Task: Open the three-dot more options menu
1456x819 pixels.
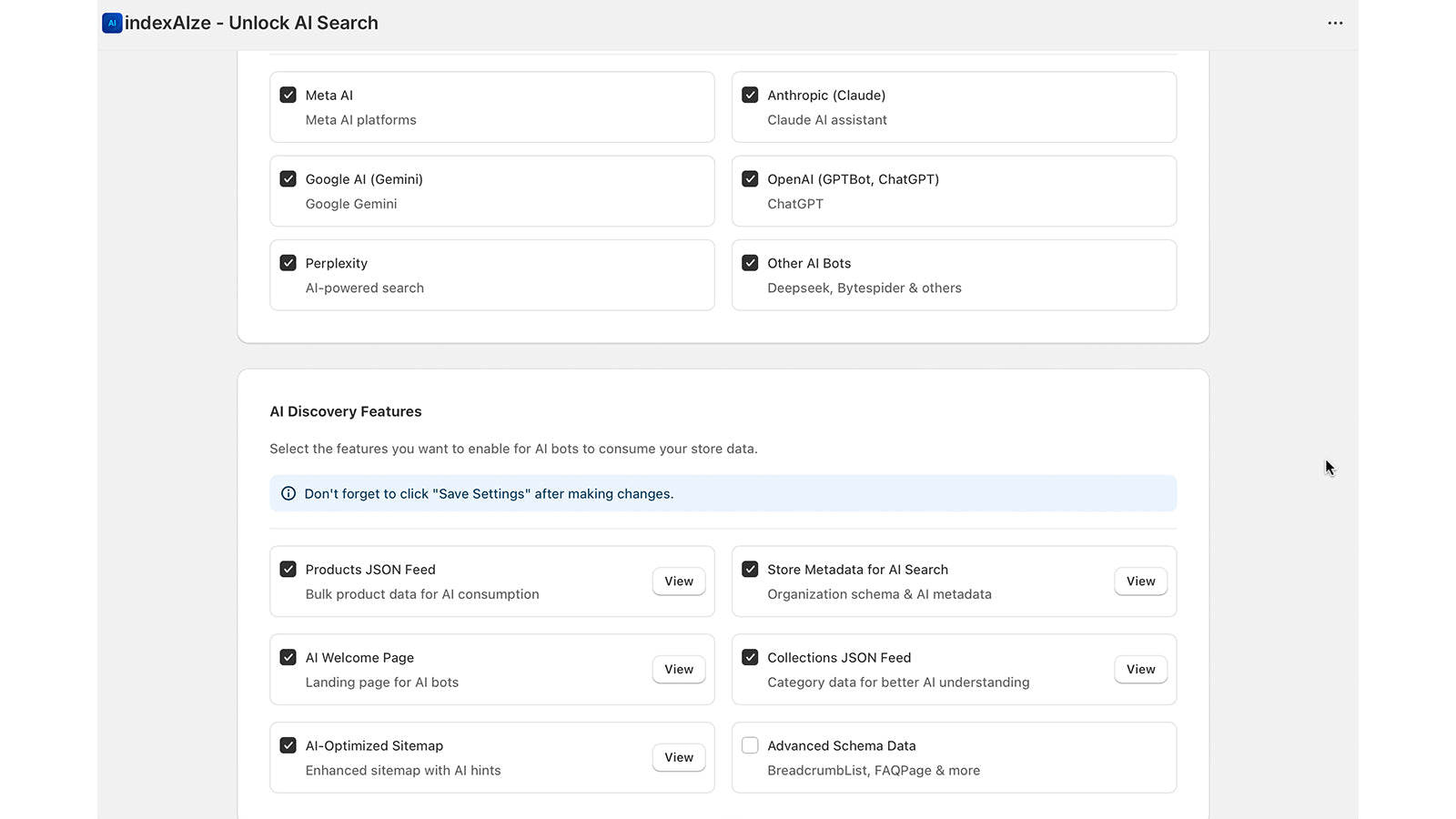Action: tap(1335, 23)
